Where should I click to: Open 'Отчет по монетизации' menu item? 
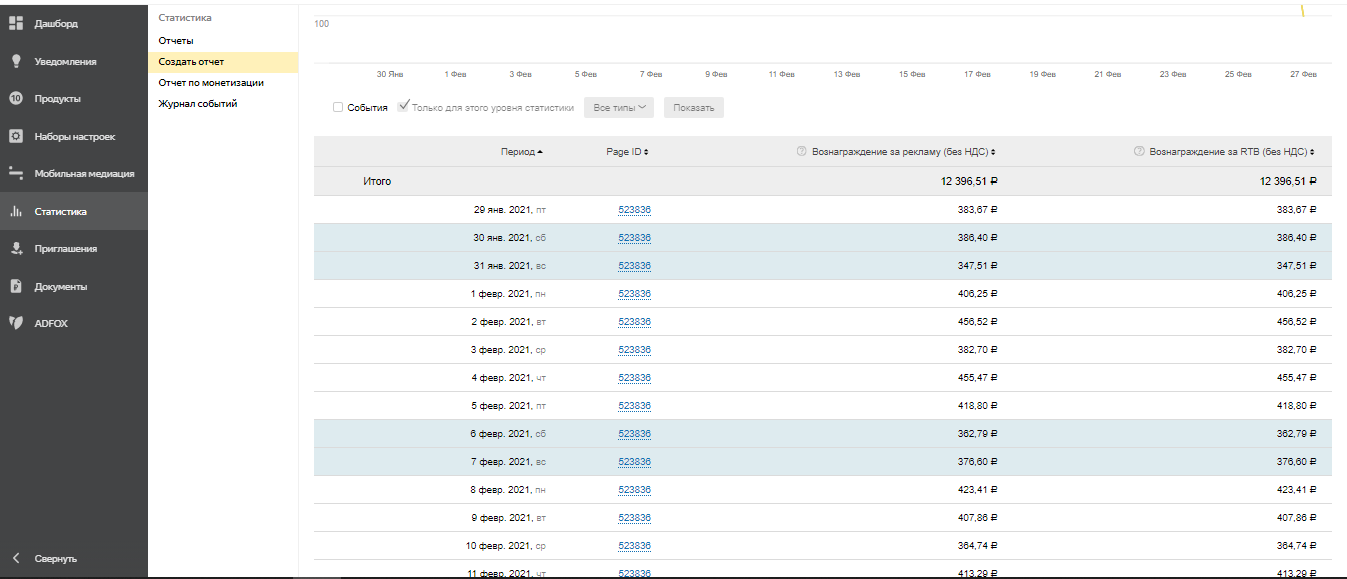(211, 83)
